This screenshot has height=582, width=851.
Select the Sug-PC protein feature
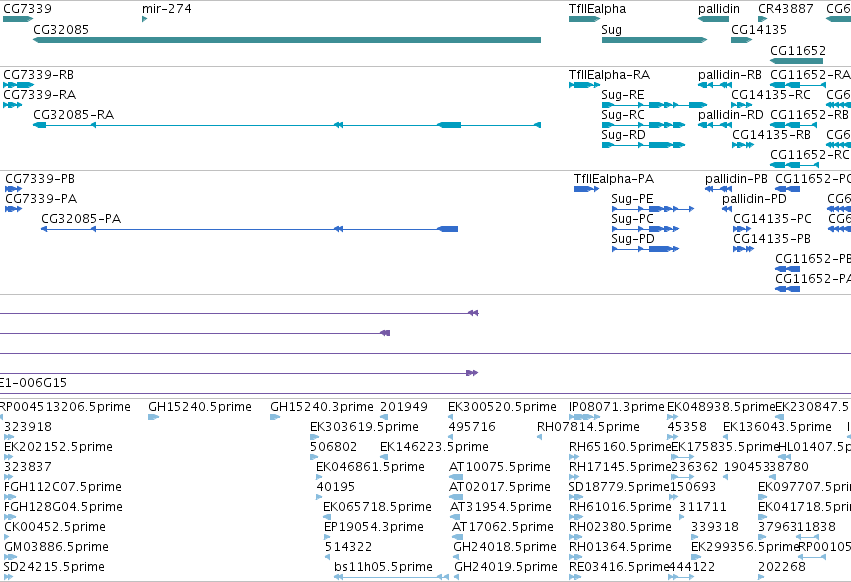pyautogui.click(x=645, y=229)
